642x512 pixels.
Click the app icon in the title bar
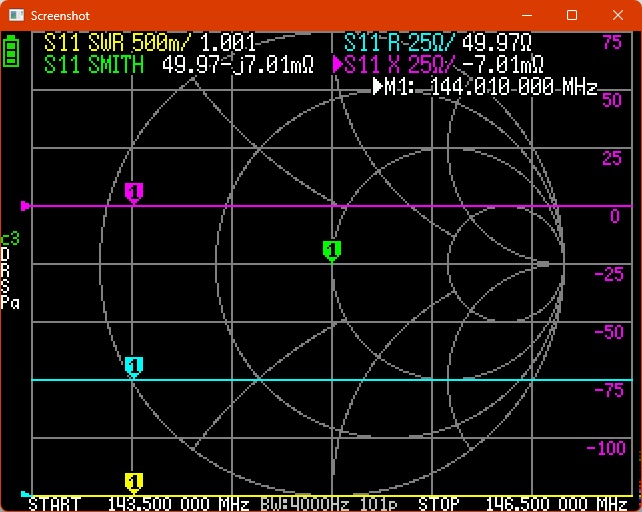point(15,16)
